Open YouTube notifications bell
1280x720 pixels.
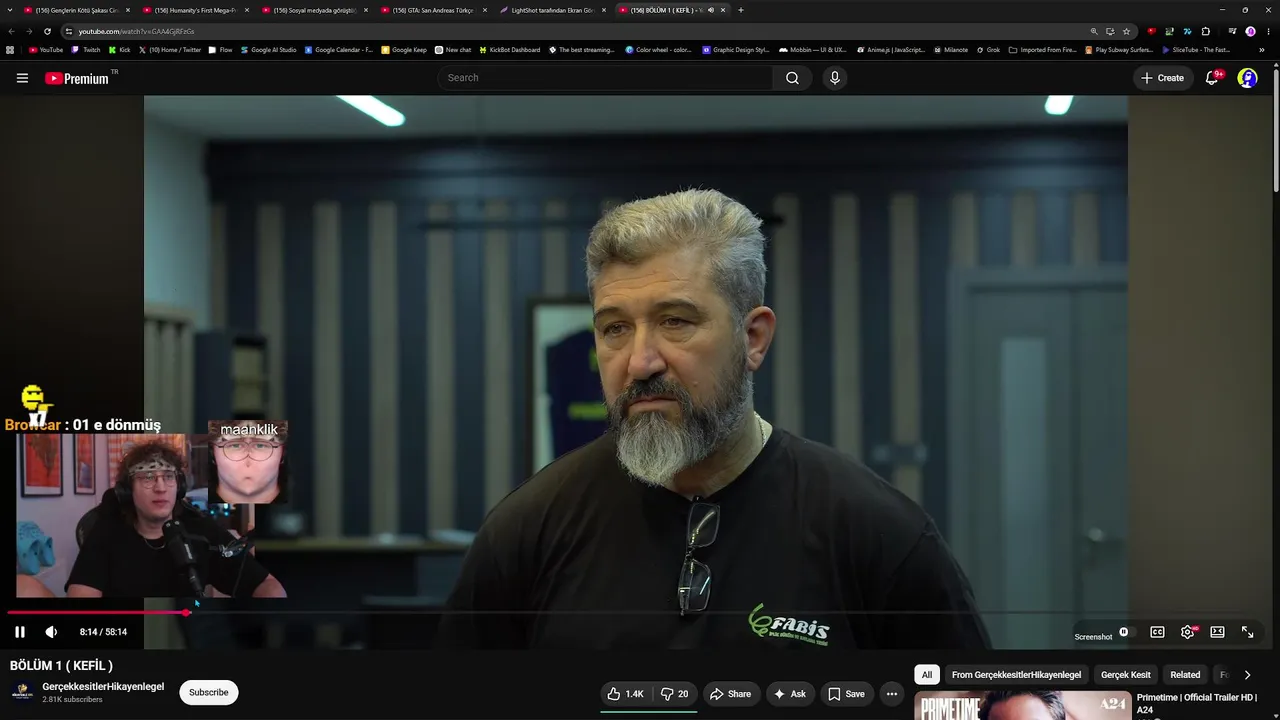[x=1212, y=78]
